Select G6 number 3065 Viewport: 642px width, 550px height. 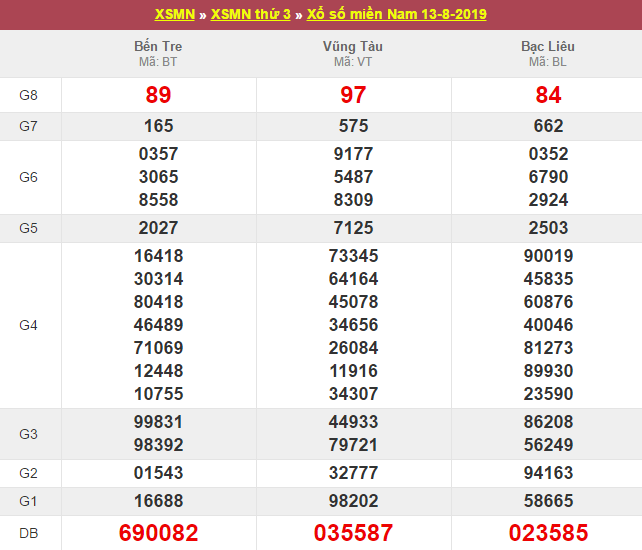[x=158, y=177]
